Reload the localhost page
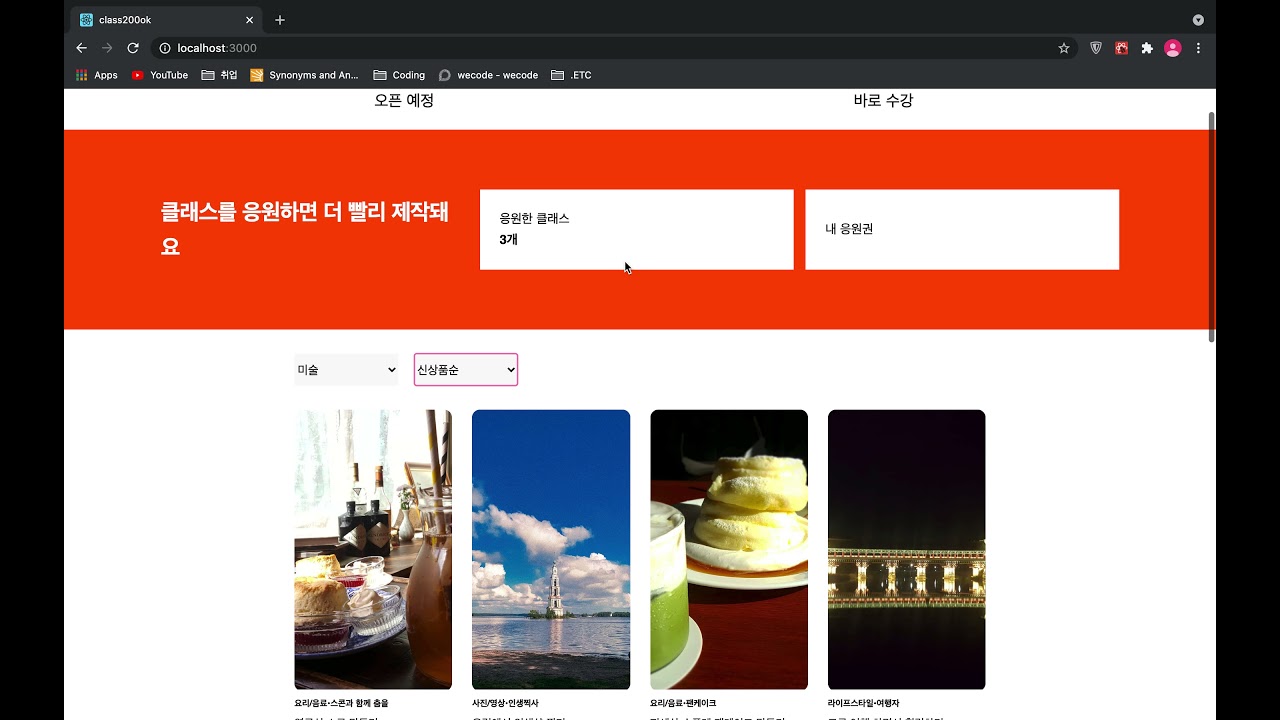 pyautogui.click(x=132, y=48)
